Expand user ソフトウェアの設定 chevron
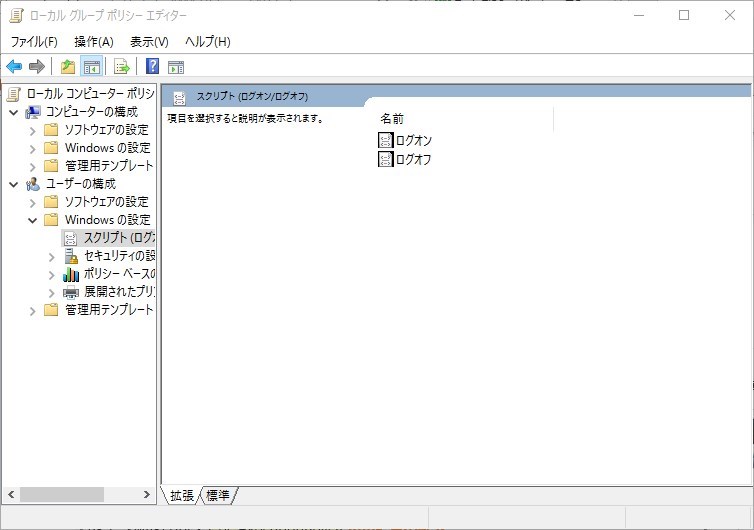This screenshot has height=530, width=754. click(32, 202)
